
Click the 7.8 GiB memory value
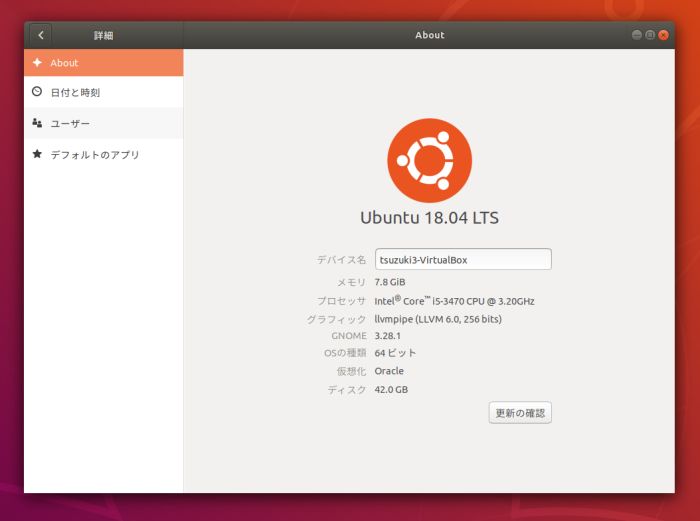pos(390,282)
